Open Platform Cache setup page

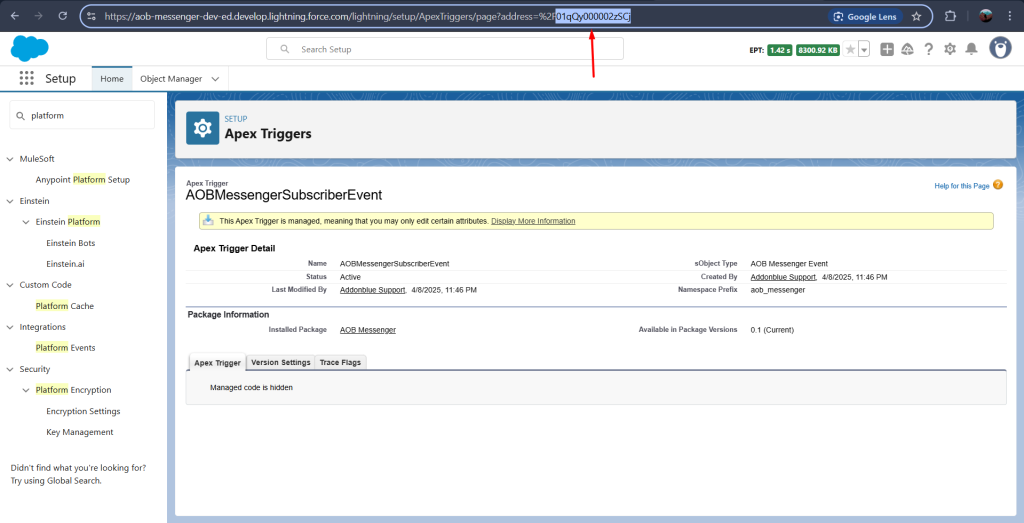tap(65, 306)
